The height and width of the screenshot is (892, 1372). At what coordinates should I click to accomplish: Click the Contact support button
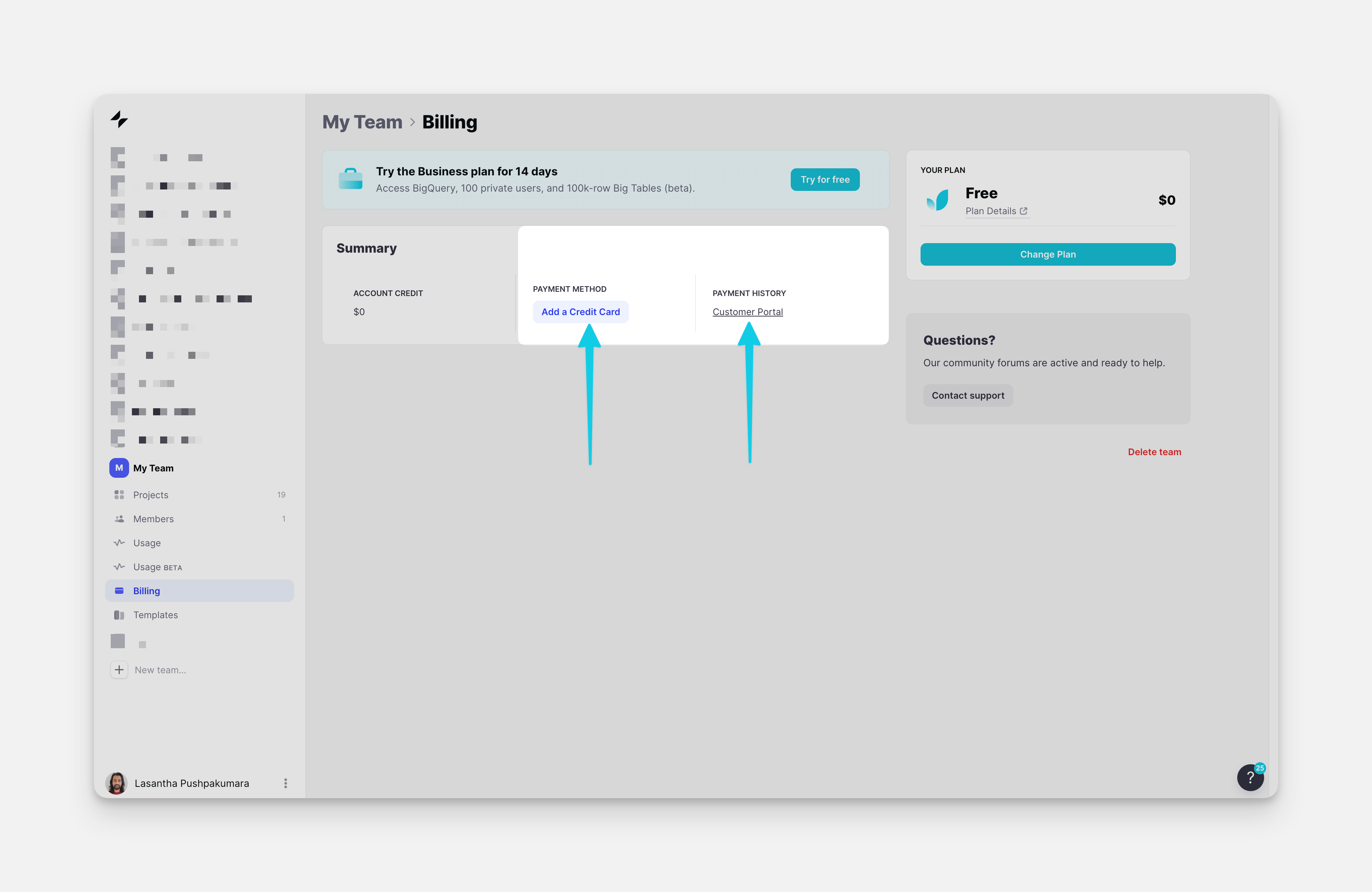(x=967, y=396)
